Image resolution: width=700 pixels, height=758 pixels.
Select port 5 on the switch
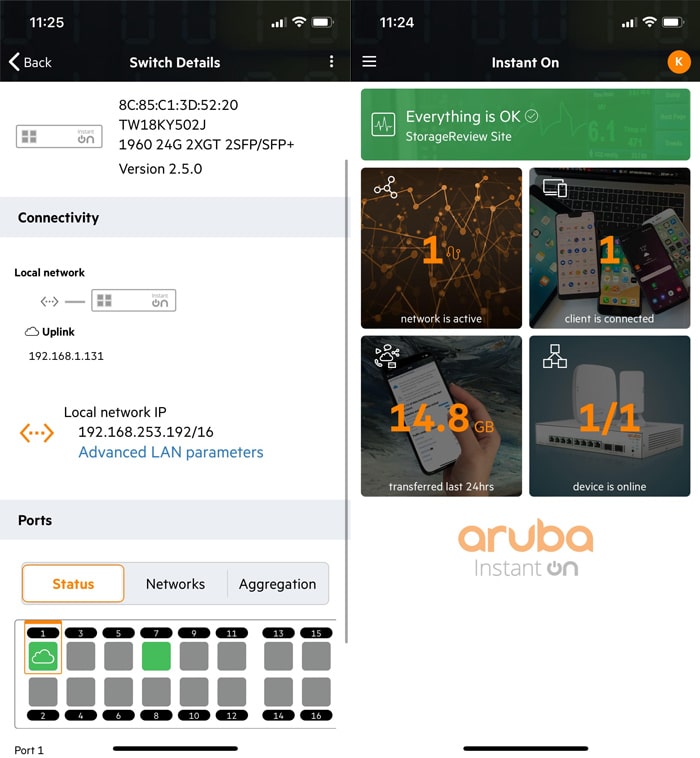point(118,656)
